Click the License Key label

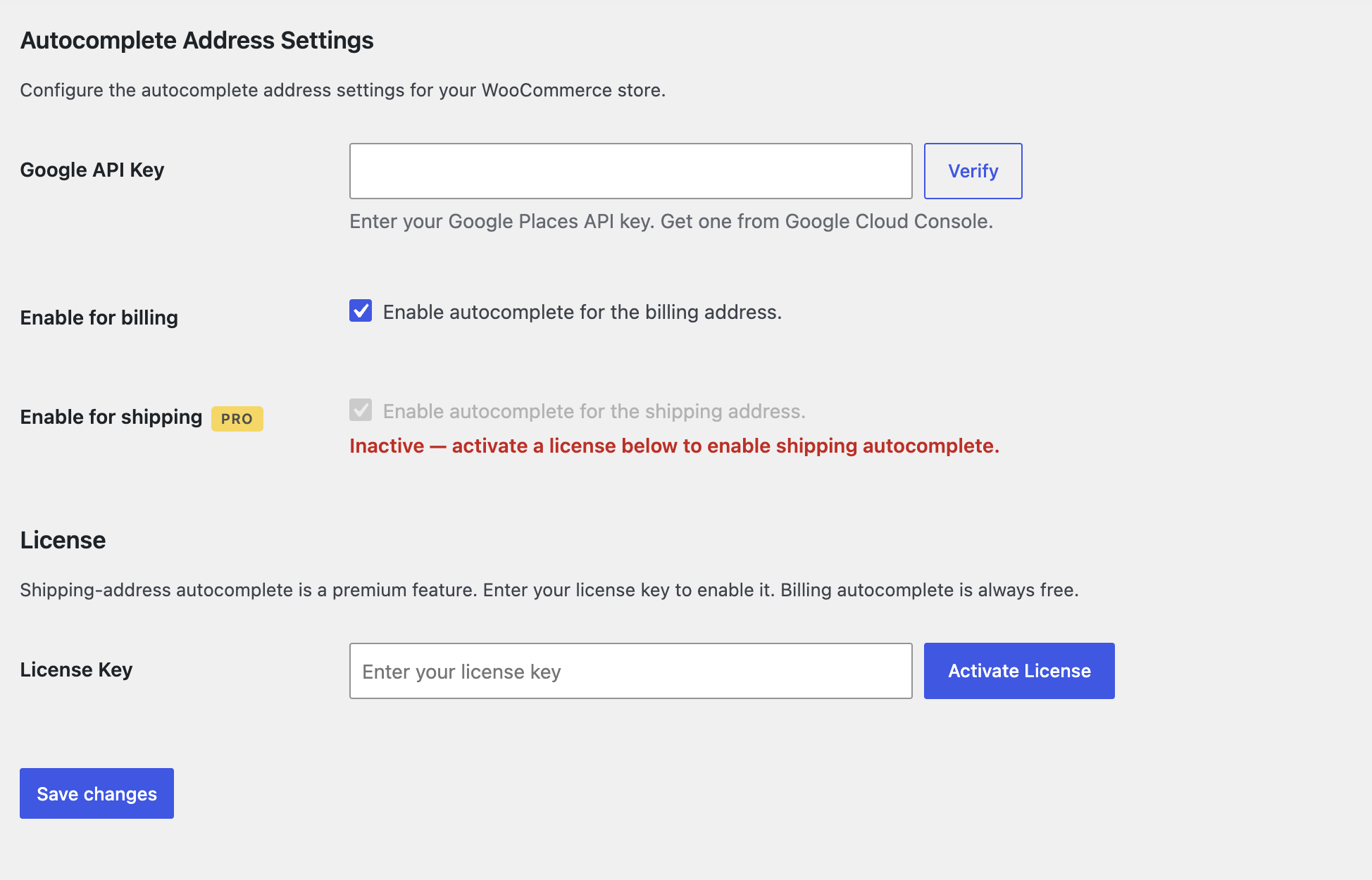(x=76, y=670)
